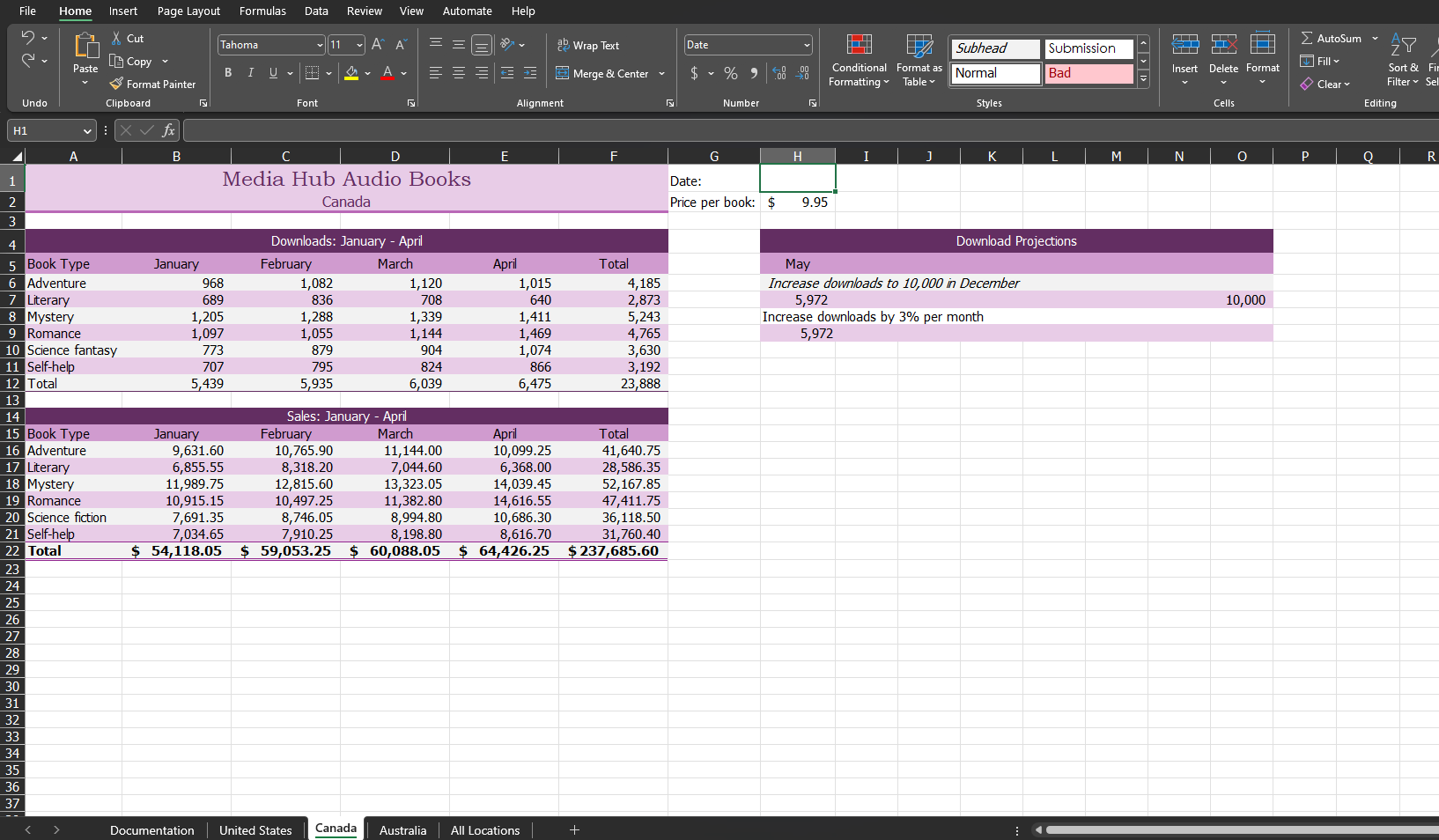Decrease font size with the smaller A icon
The width and height of the screenshot is (1439, 840).
tap(401, 44)
